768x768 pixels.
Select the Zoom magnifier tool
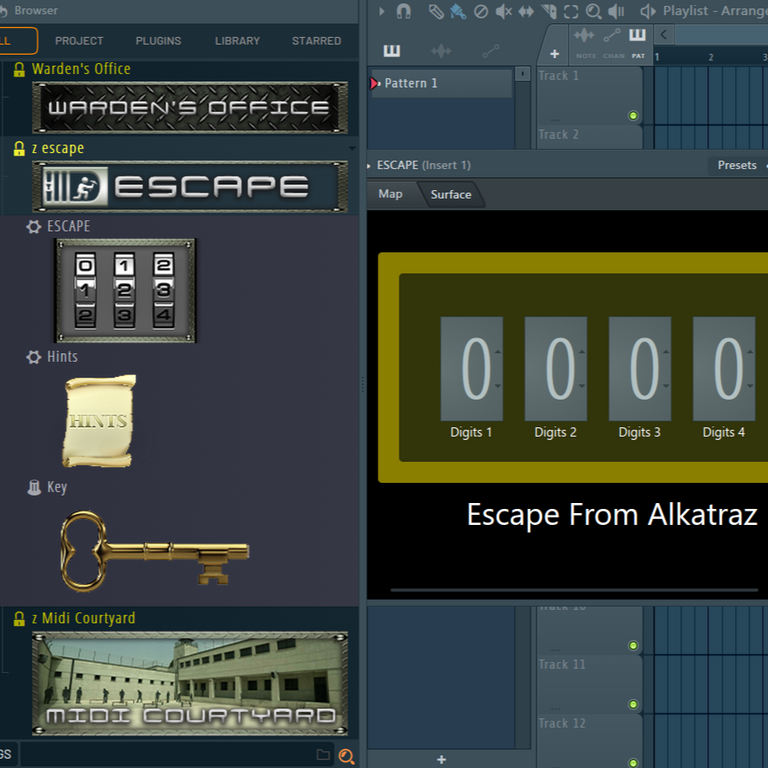click(x=594, y=11)
